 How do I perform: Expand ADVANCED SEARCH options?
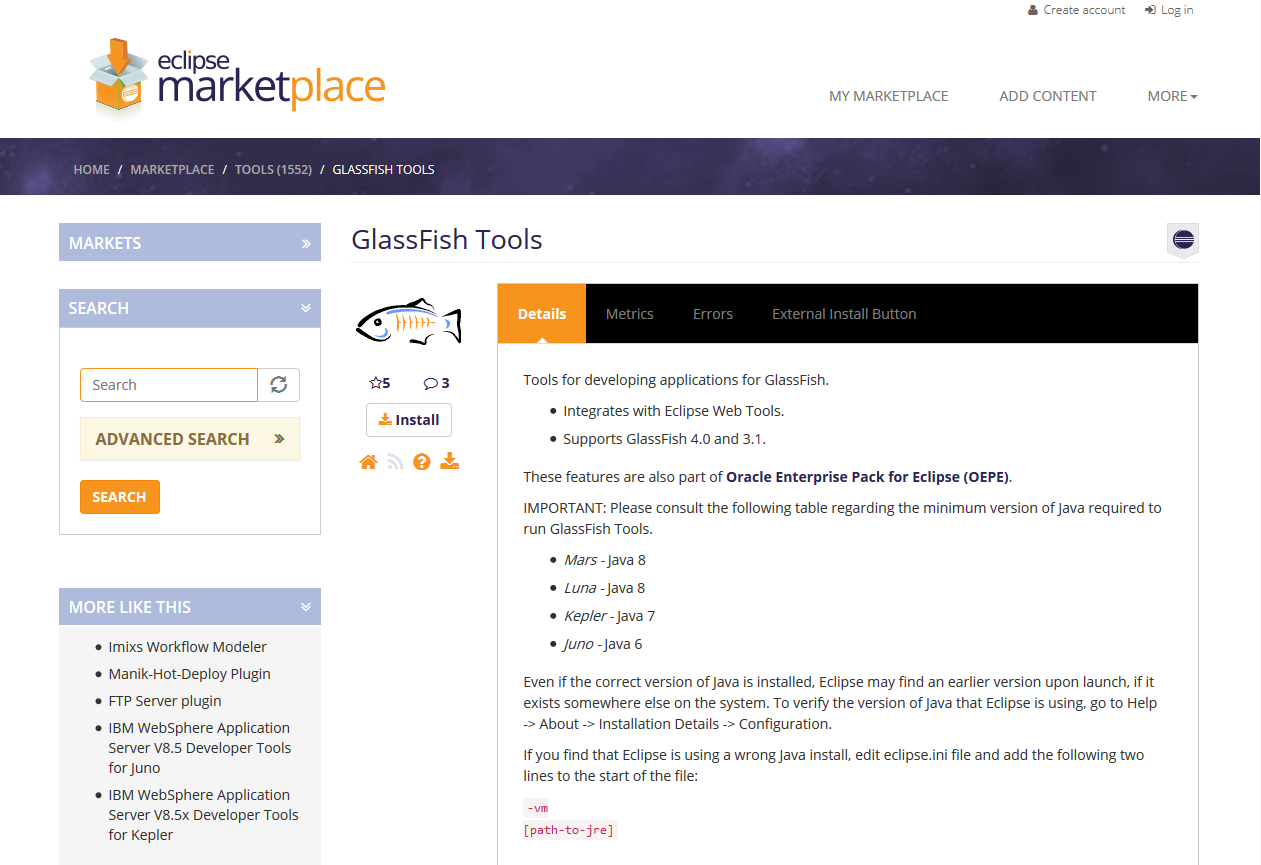click(x=190, y=439)
